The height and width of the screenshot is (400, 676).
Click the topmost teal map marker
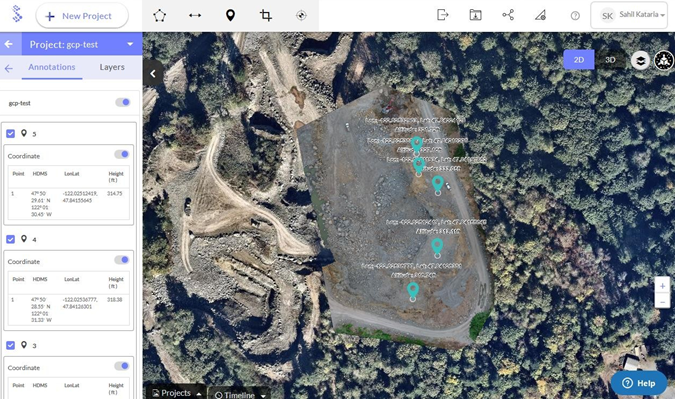[416, 145]
